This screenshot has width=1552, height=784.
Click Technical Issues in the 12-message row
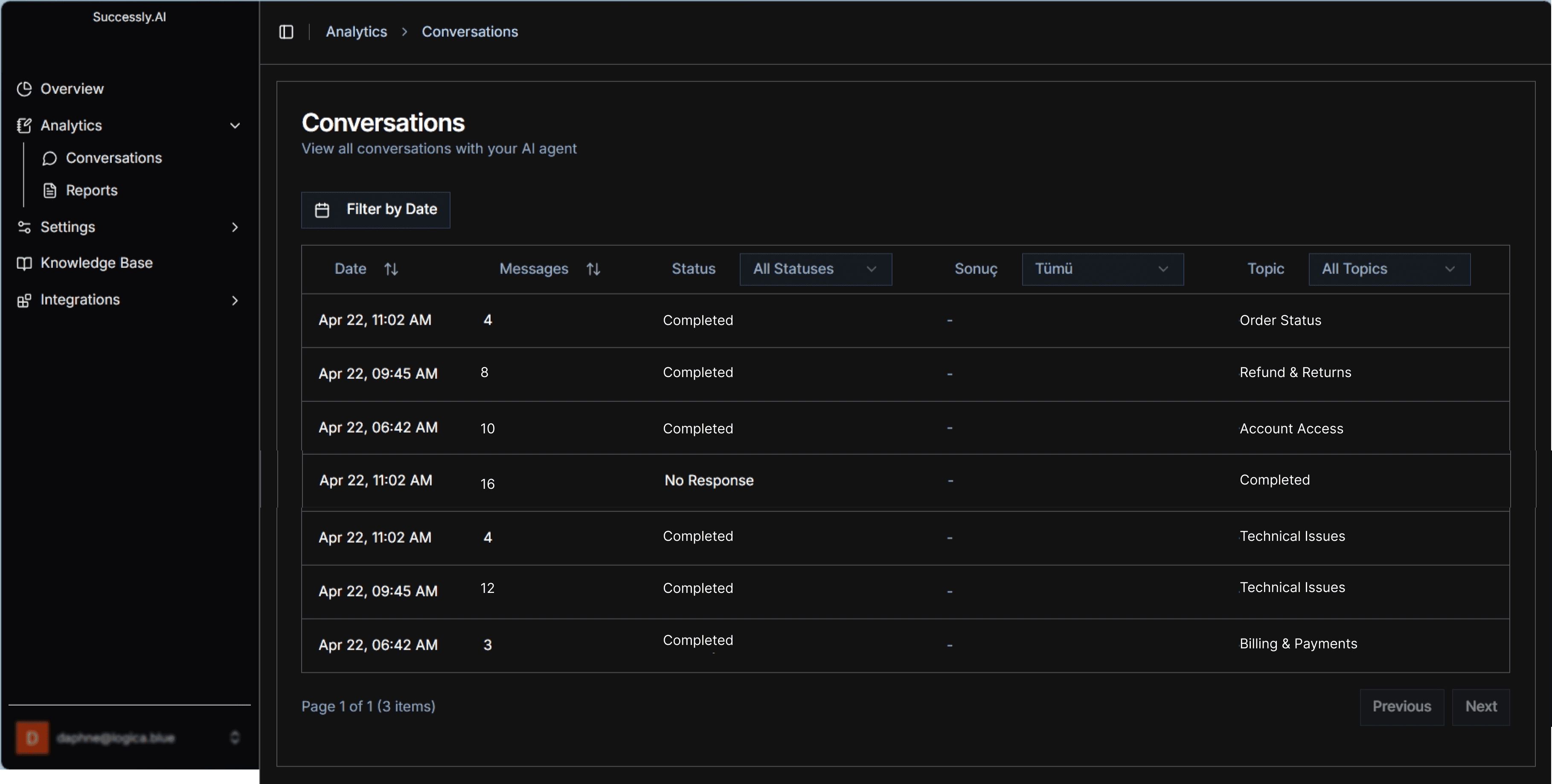(1292, 587)
